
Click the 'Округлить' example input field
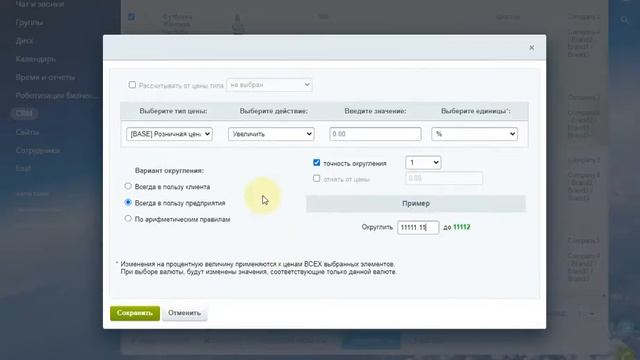coord(418,227)
